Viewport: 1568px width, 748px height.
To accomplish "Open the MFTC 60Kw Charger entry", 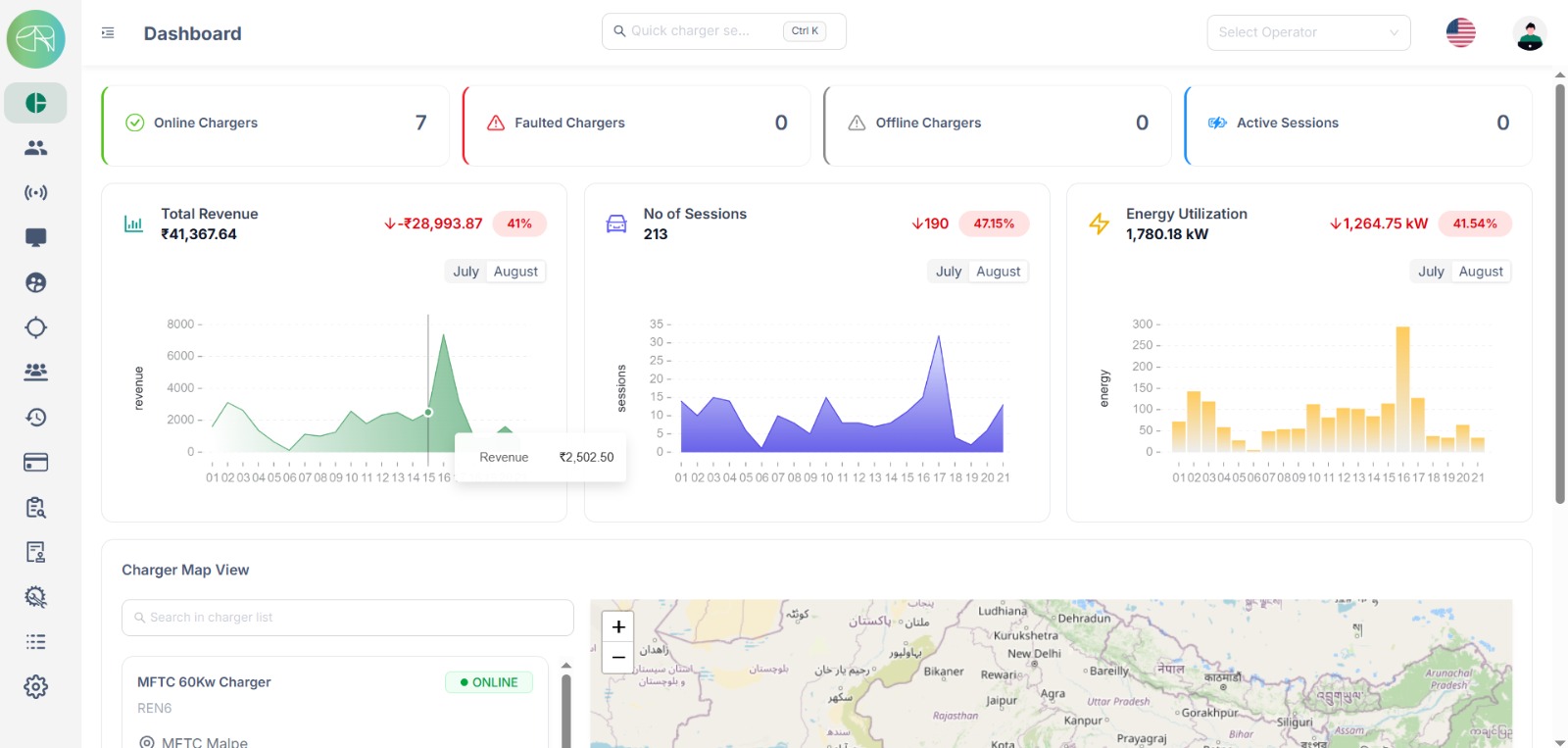I will pyautogui.click(x=204, y=682).
